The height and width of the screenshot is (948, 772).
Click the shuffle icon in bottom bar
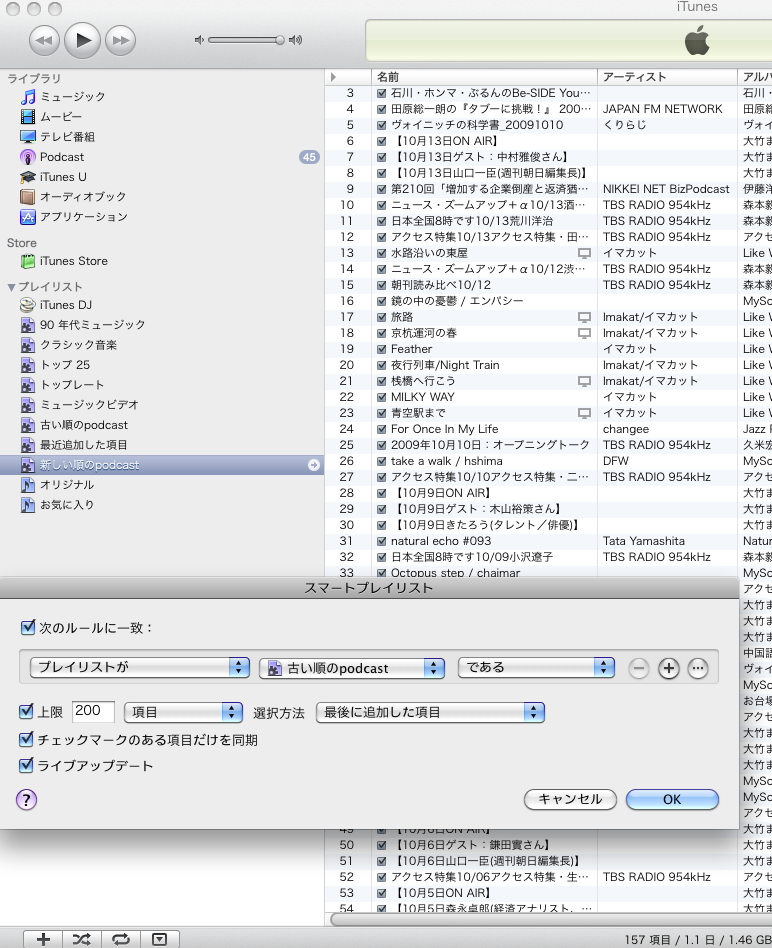pyautogui.click(x=82, y=939)
